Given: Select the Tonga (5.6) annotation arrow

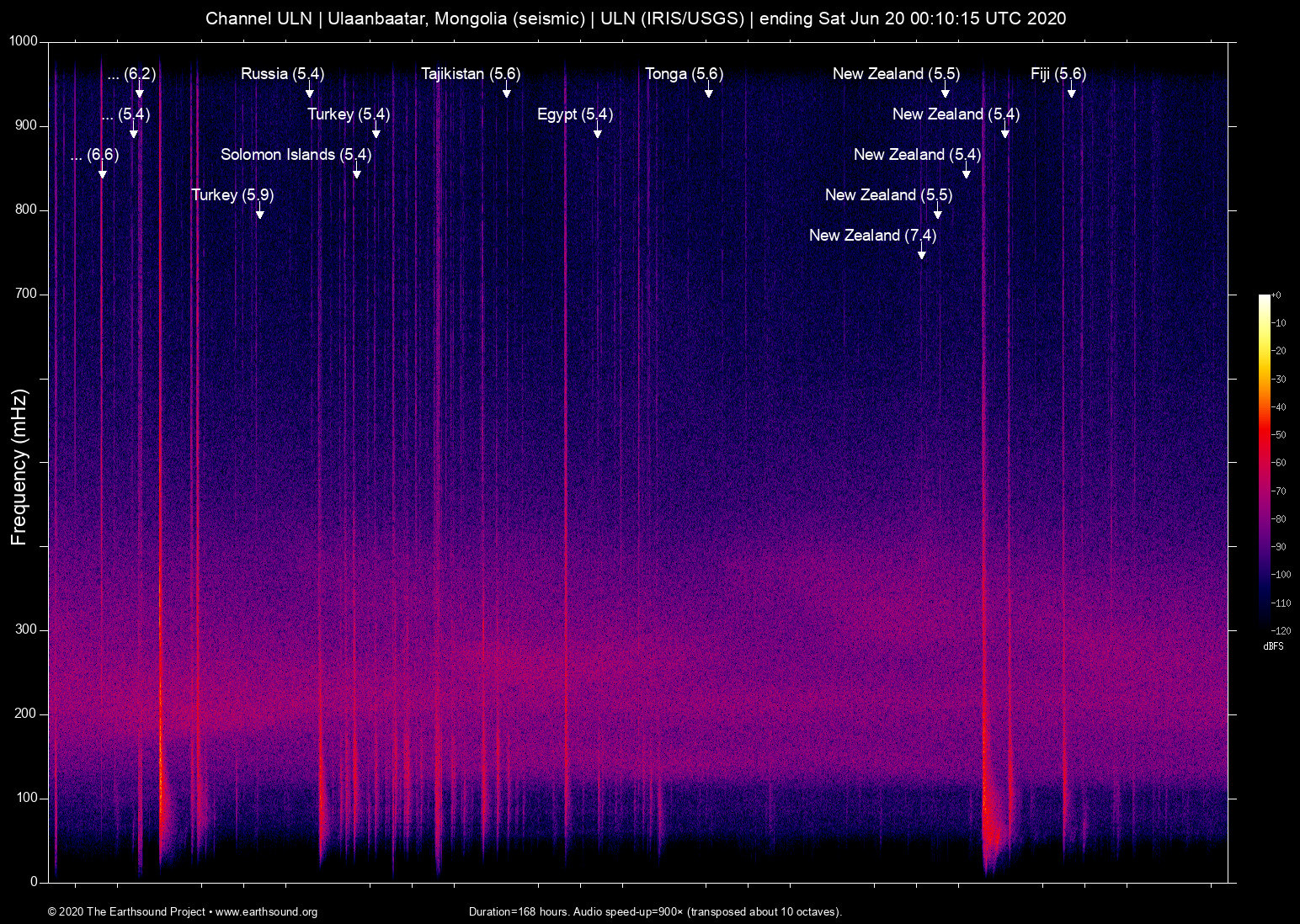Looking at the screenshot, I should [x=709, y=91].
